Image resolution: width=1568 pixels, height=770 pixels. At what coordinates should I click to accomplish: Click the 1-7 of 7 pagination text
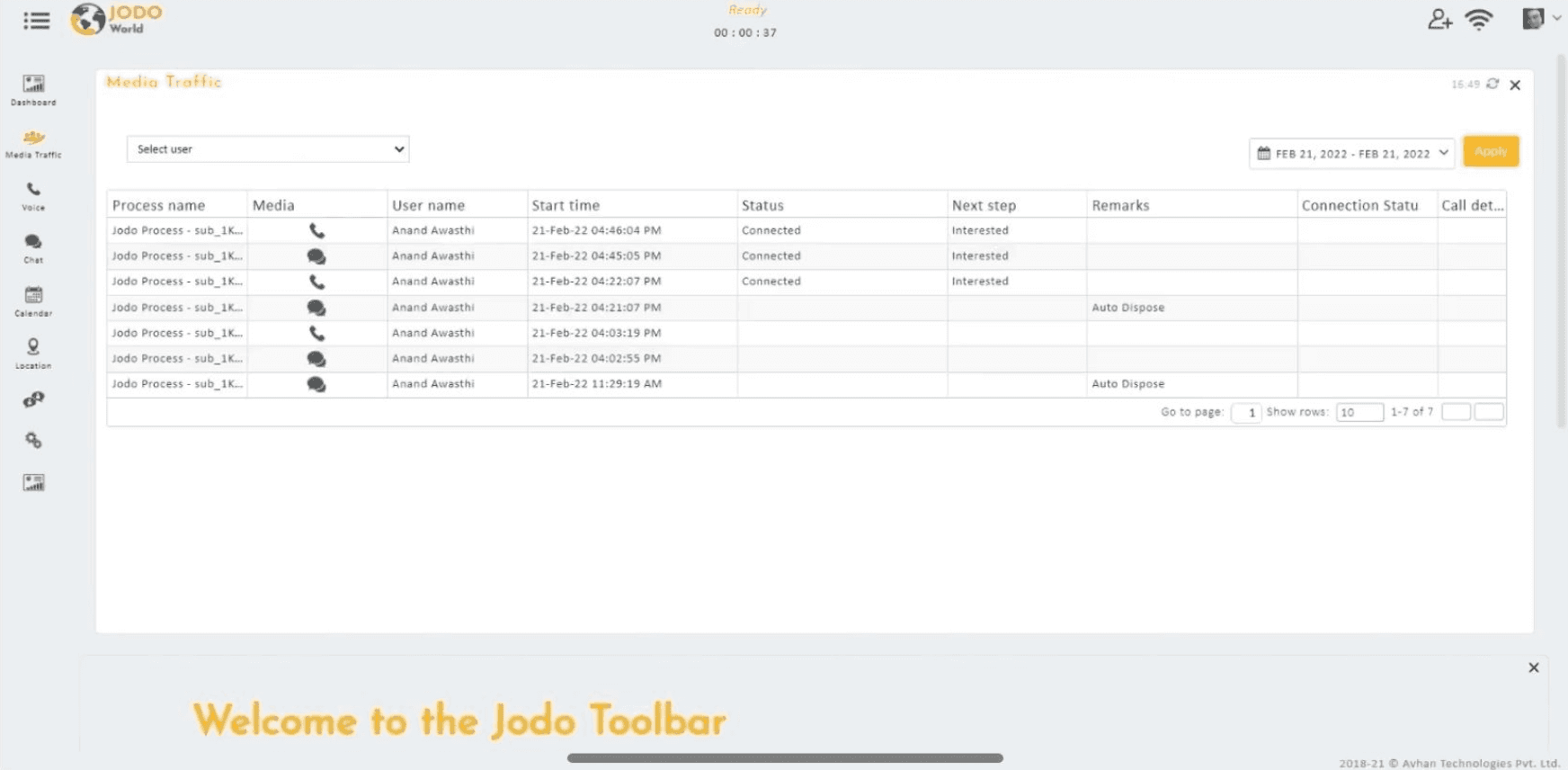tap(1412, 412)
